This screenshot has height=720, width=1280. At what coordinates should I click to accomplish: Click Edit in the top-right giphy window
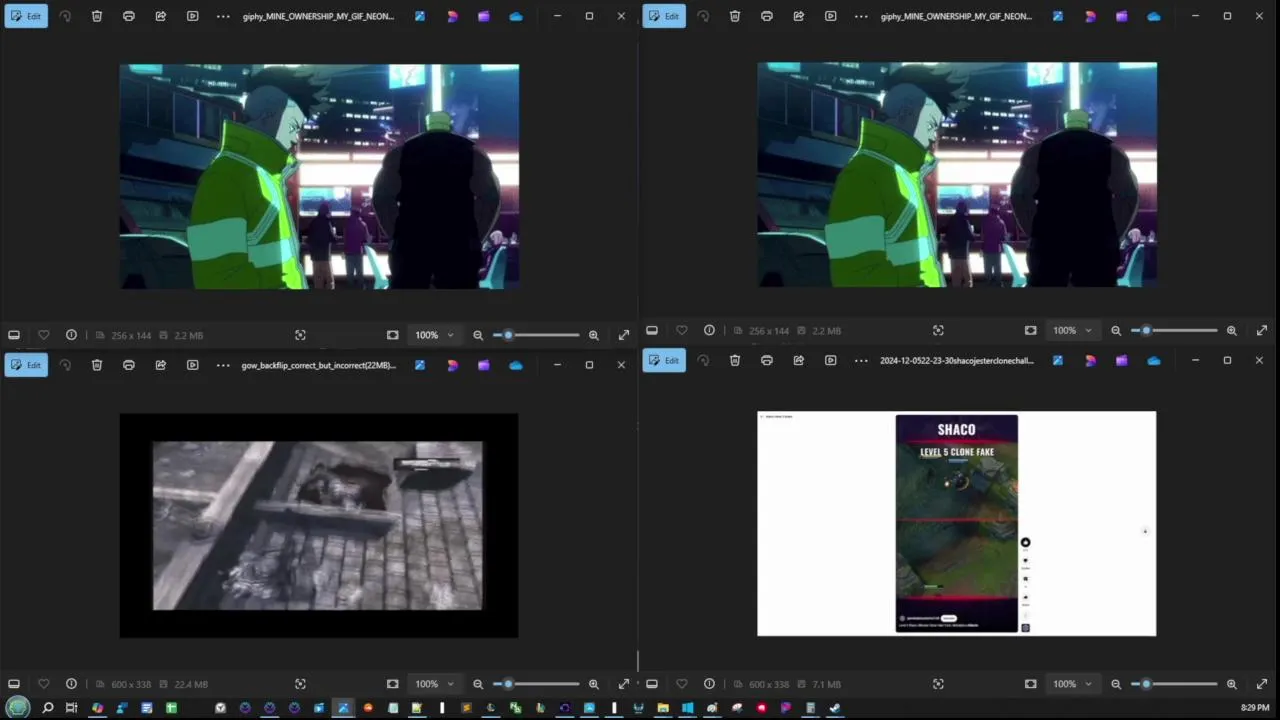point(664,16)
